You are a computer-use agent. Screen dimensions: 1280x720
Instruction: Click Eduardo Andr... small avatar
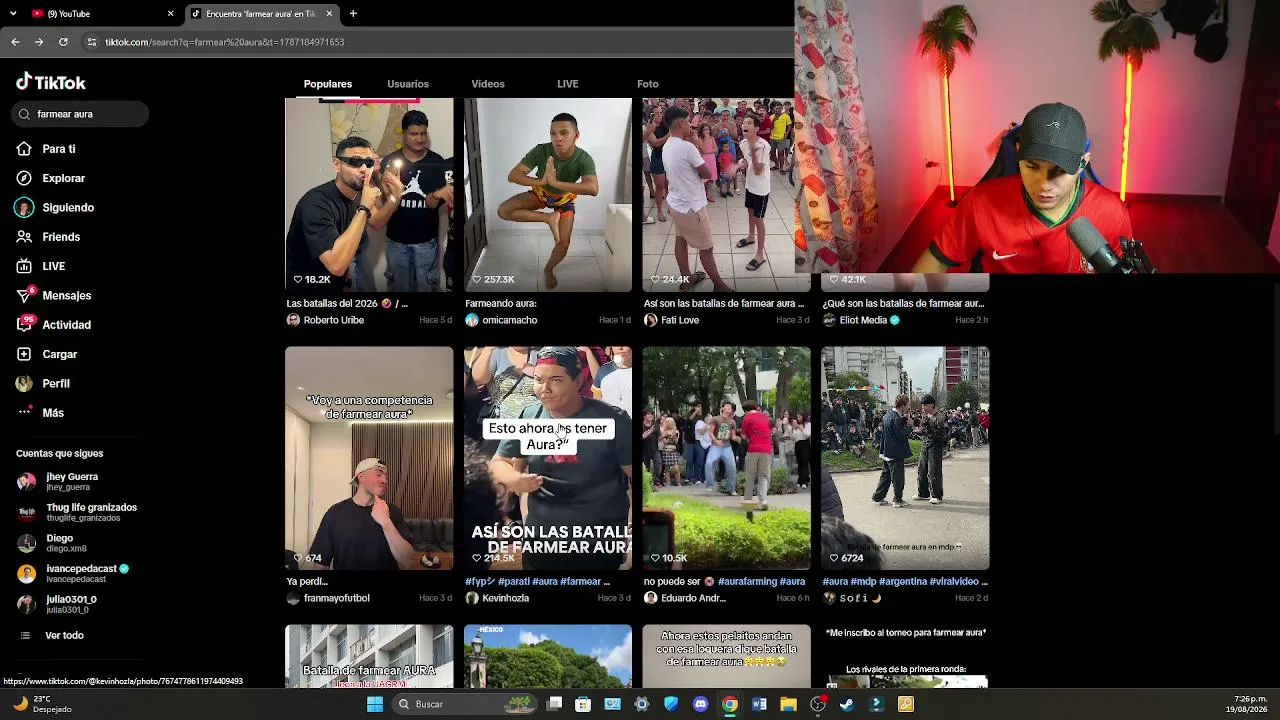[x=650, y=598]
